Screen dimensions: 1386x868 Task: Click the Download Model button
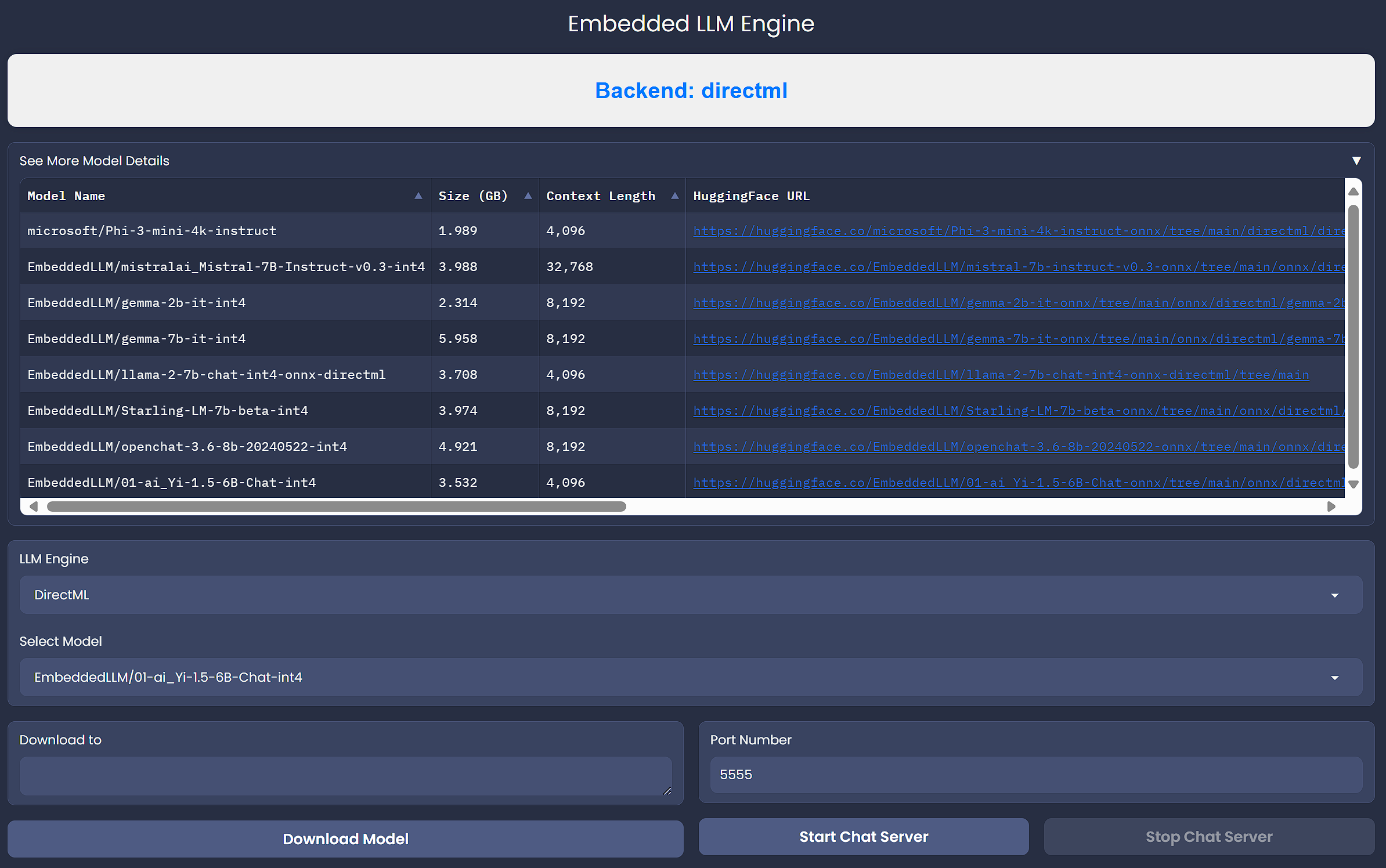pos(345,838)
